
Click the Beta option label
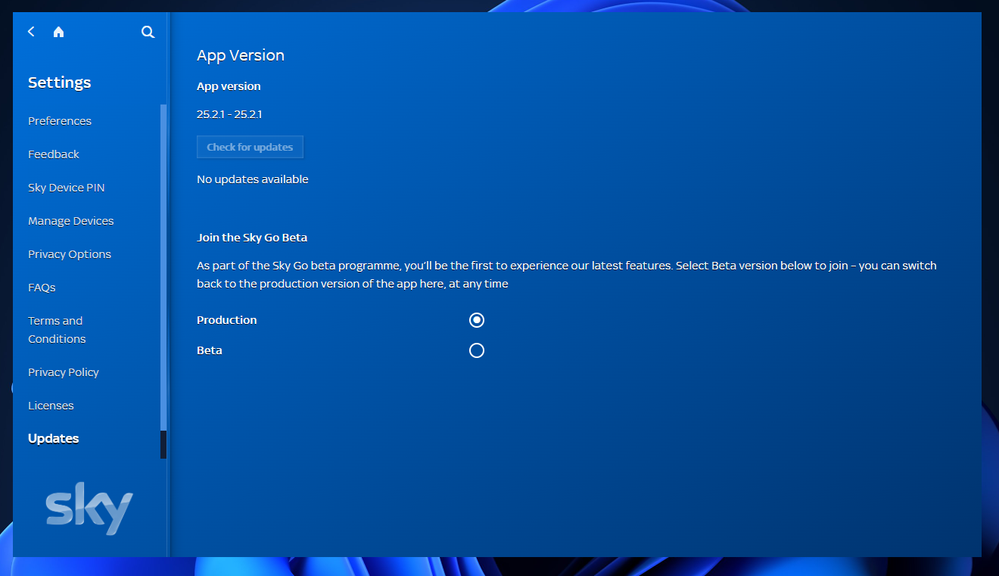pyautogui.click(x=209, y=351)
